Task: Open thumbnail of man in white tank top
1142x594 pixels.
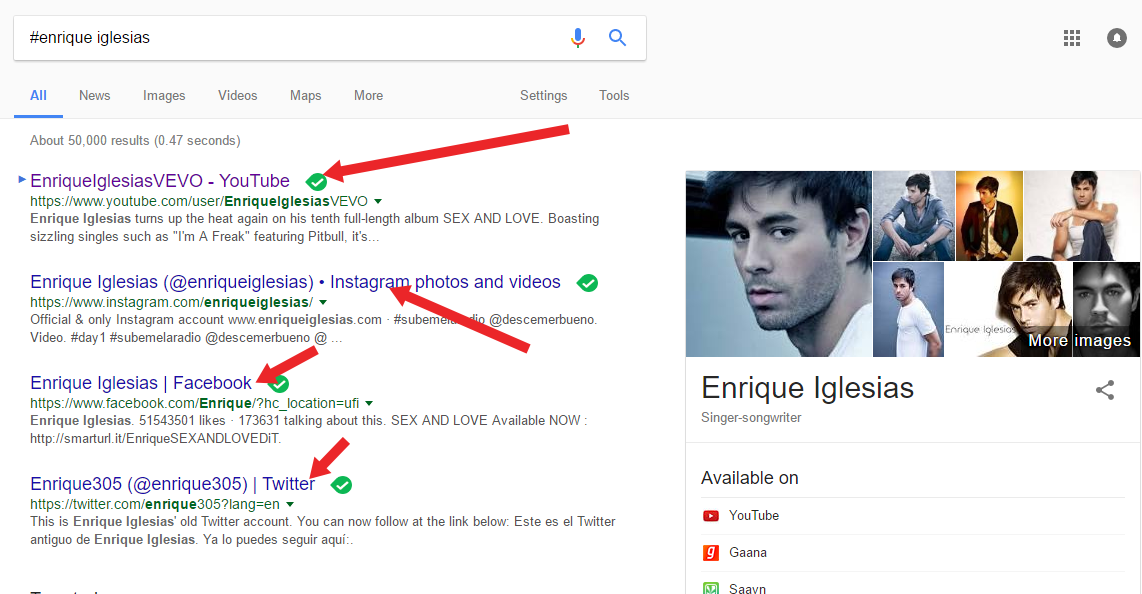Action: coord(1082,215)
